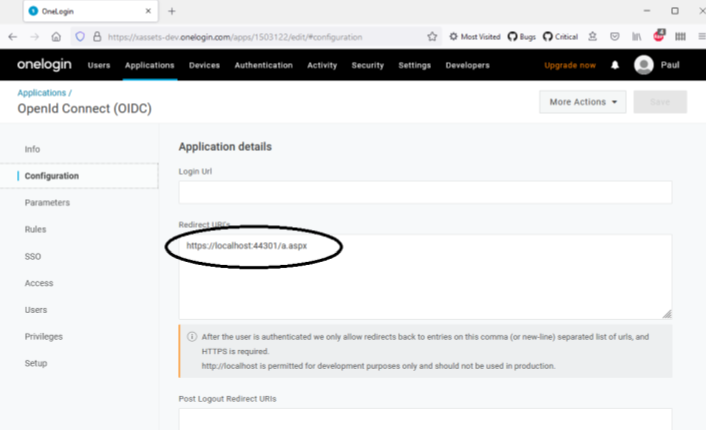706x430 pixels.
Task: Click the address bar URL
Action: click(235, 37)
